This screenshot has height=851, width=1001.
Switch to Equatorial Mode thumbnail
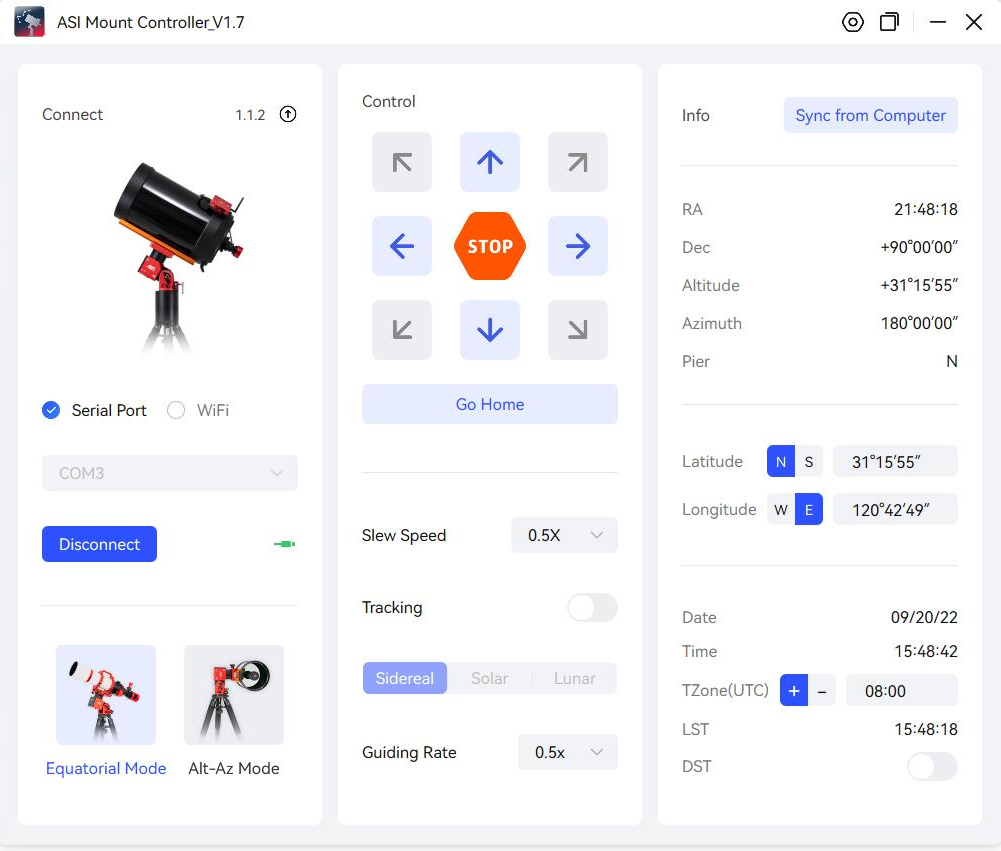106,695
